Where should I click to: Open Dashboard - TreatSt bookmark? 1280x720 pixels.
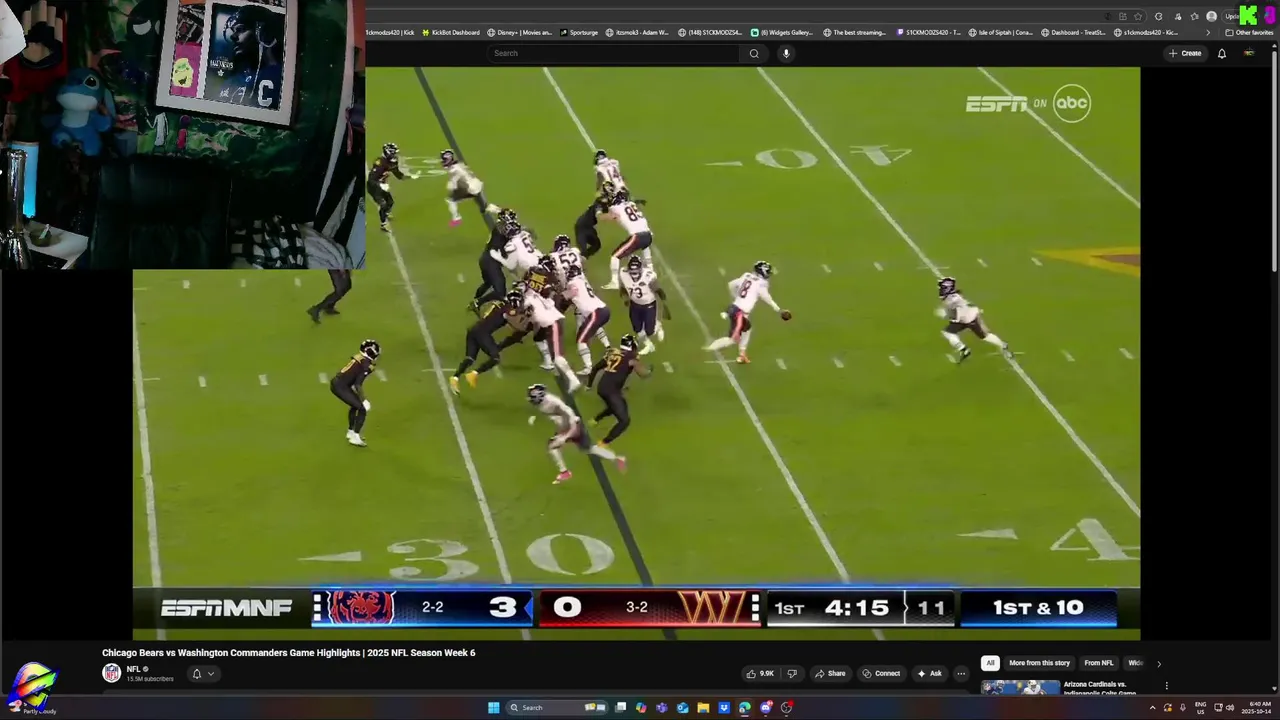coord(1074,32)
